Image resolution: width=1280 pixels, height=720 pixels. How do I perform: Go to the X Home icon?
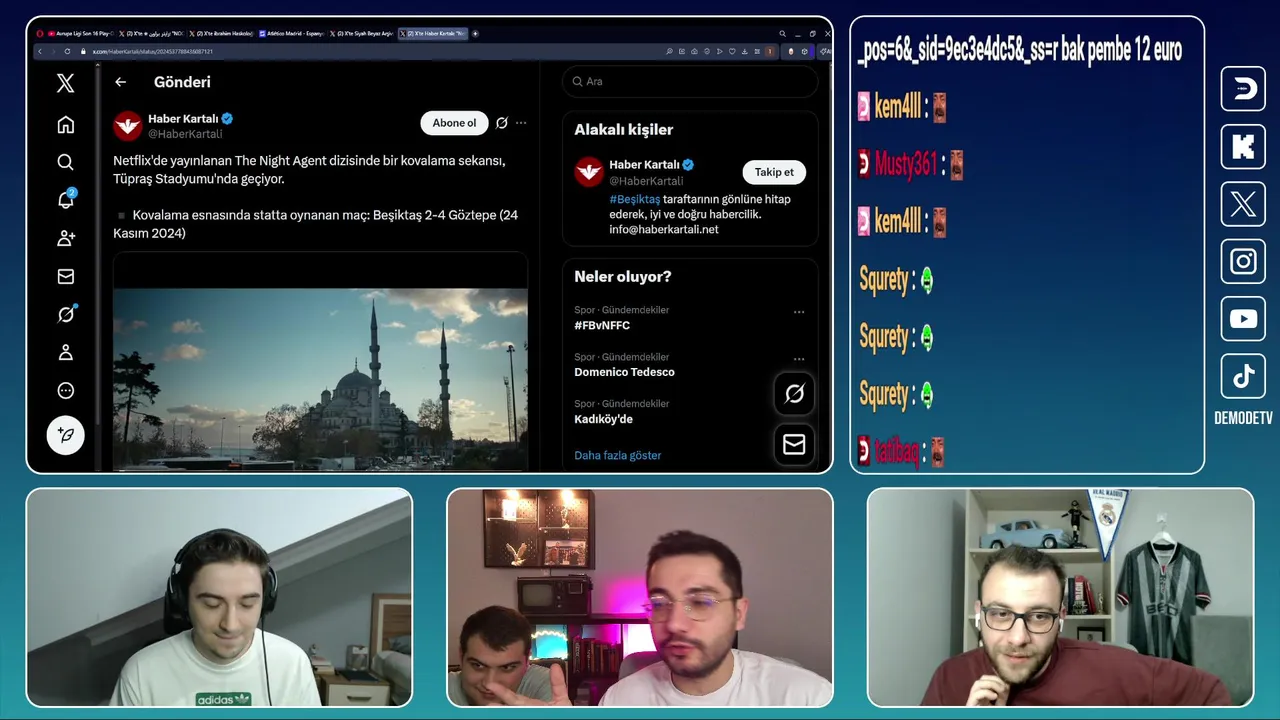pos(65,124)
